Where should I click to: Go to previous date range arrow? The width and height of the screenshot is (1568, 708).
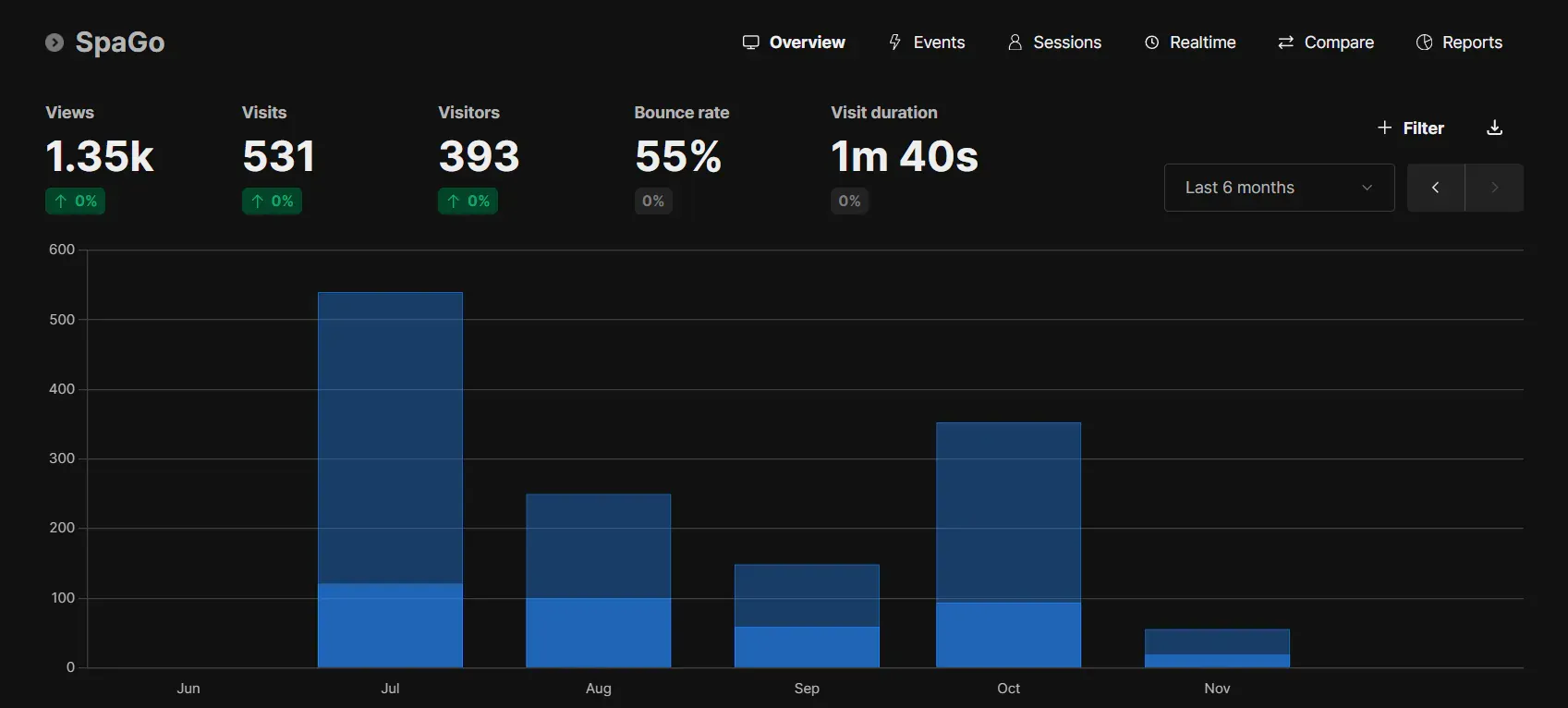click(1435, 188)
